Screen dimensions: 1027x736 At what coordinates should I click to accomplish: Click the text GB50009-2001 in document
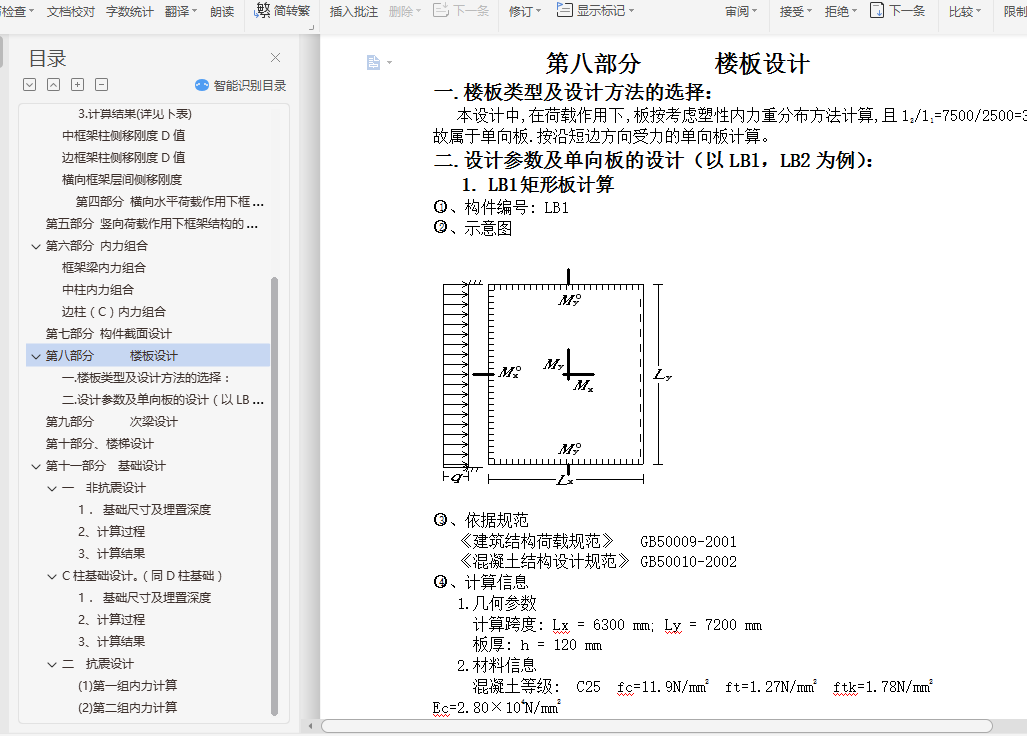click(x=688, y=542)
